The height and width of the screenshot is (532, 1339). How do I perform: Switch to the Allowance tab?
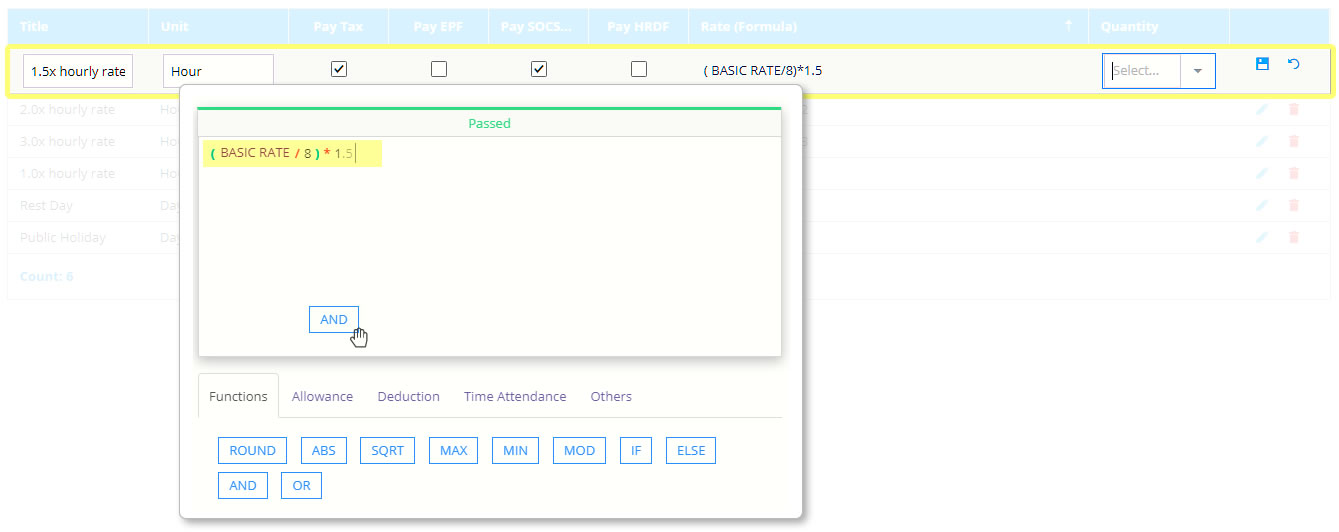click(322, 397)
